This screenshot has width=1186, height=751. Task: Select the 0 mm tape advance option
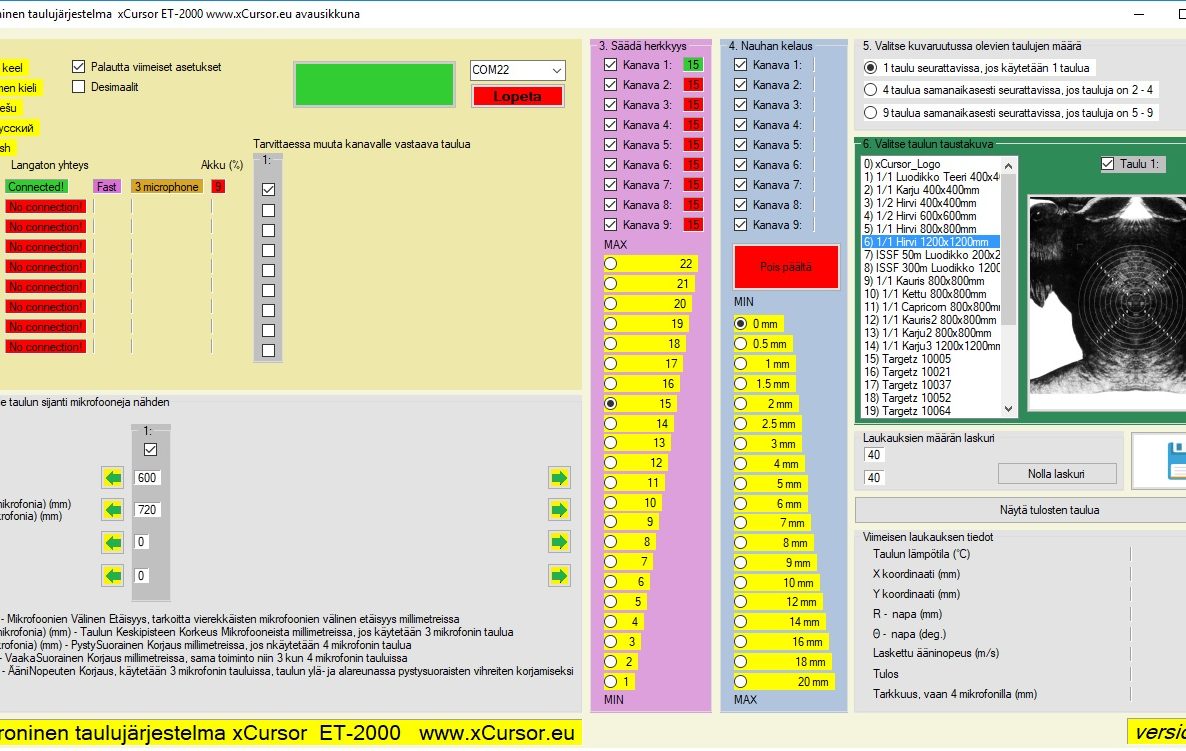click(x=740, y=324)
